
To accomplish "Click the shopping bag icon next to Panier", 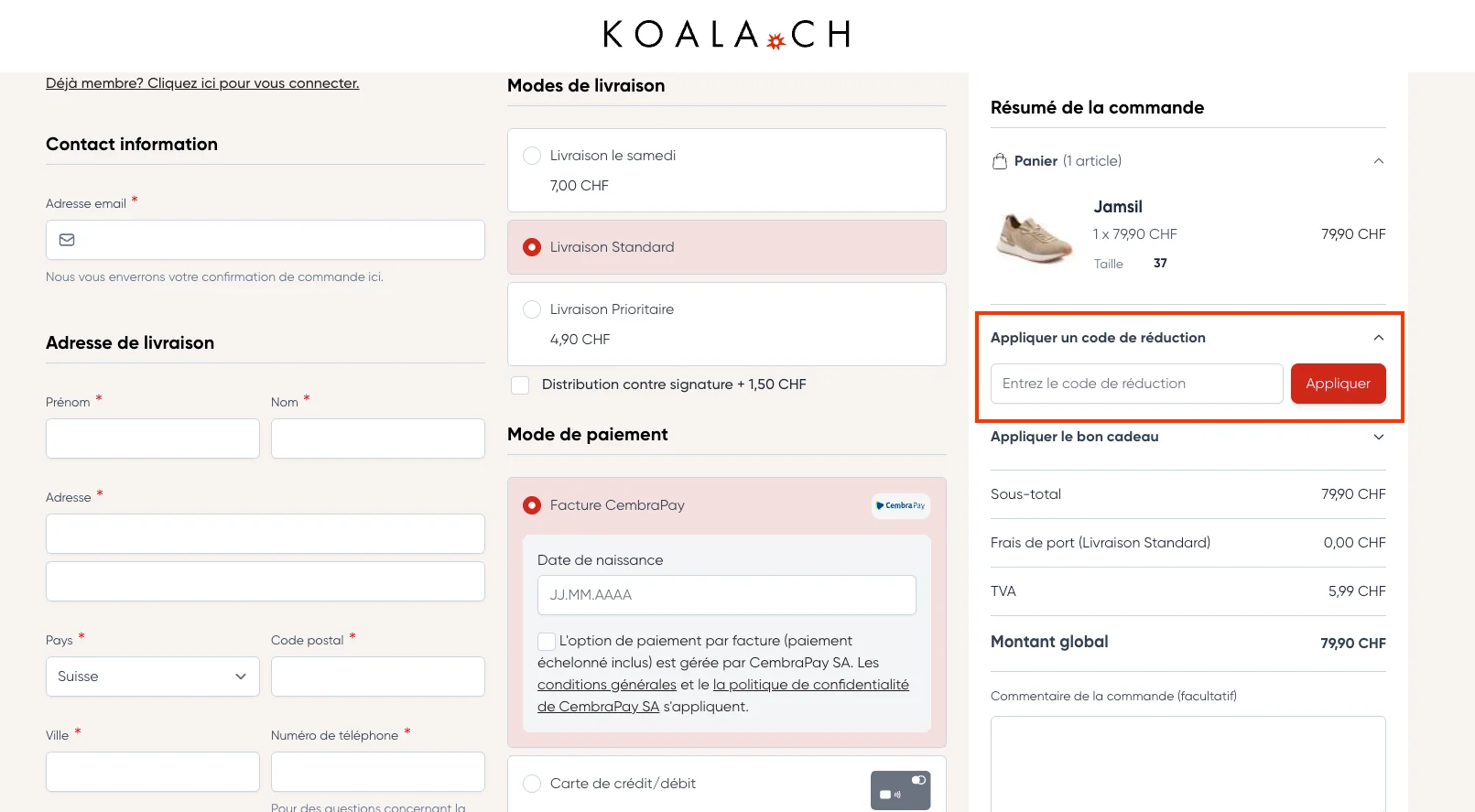I will point(1000,160).
